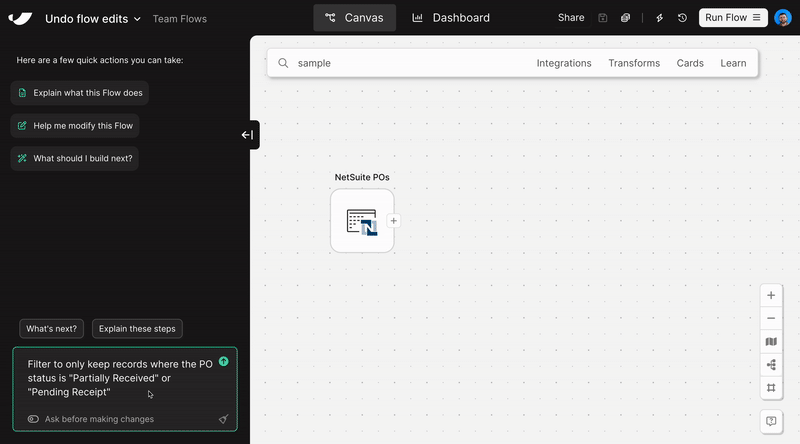
Task: Click the versions stack icon
Action: (x=626, y=18)
